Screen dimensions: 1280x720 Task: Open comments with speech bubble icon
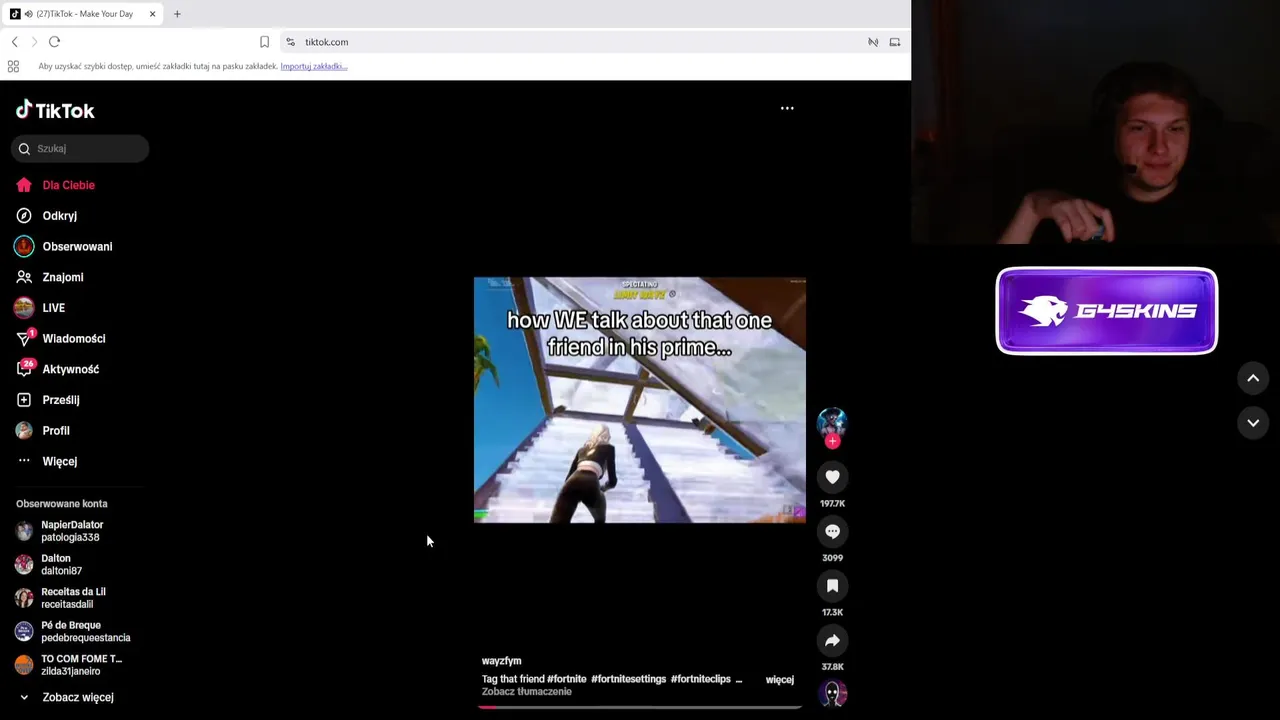point(832,531)
